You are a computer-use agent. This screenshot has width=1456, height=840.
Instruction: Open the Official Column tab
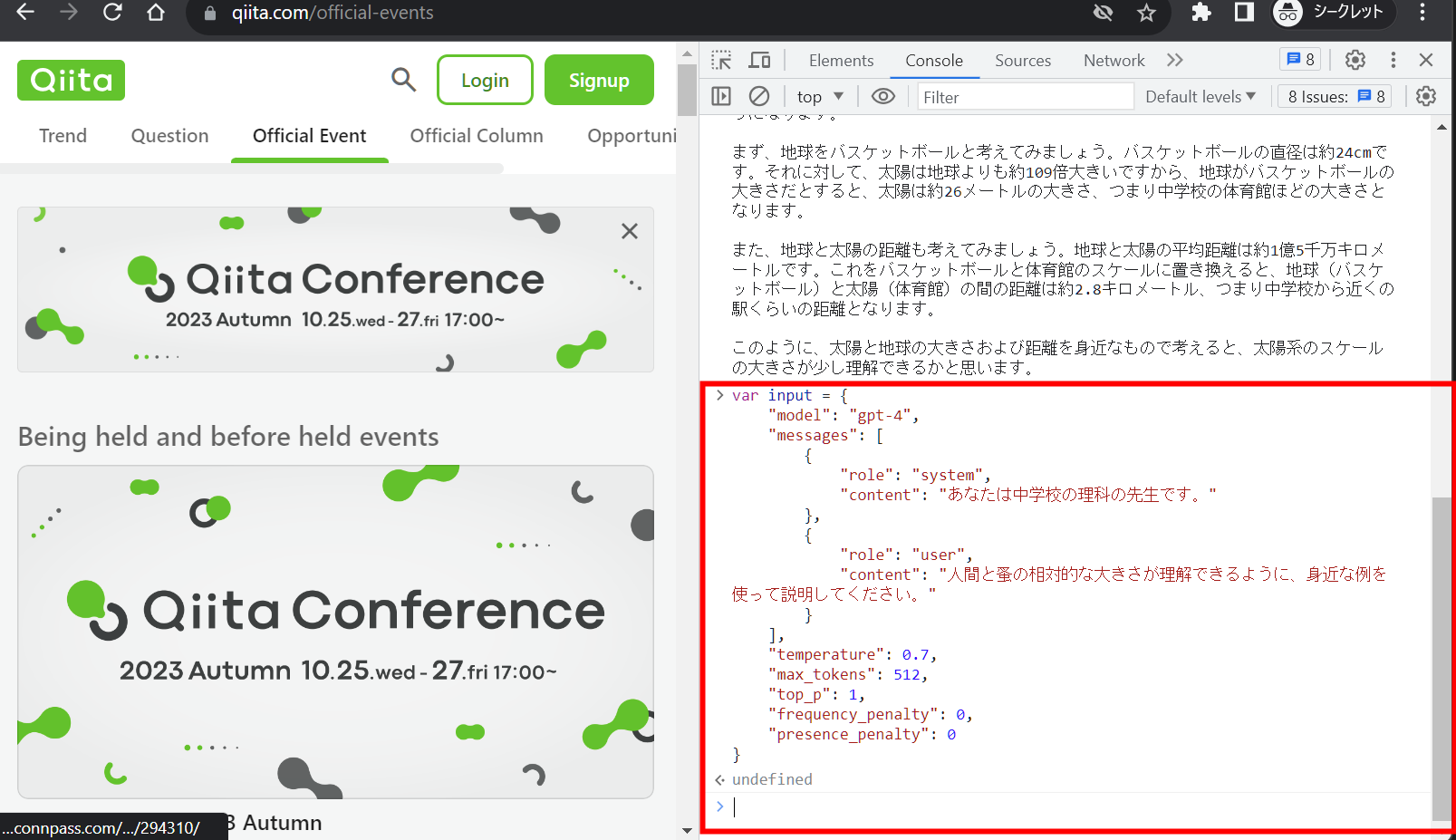pos(477,136)
